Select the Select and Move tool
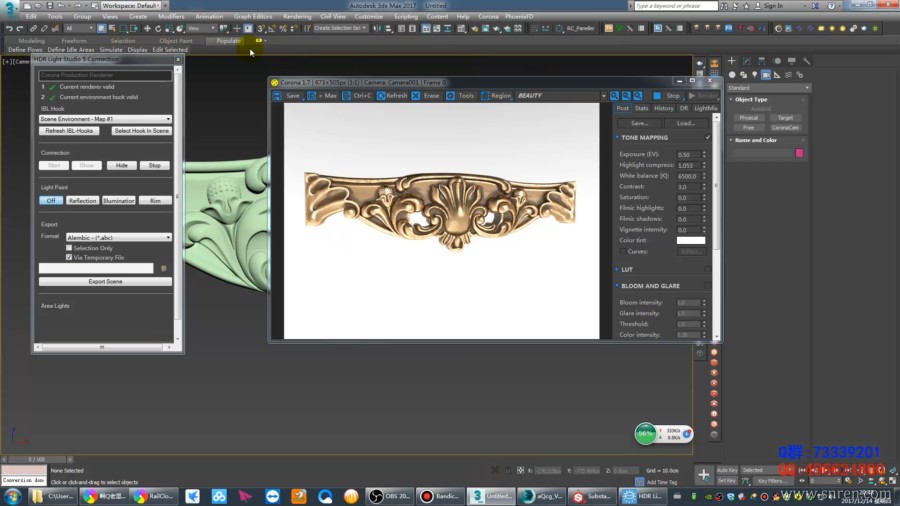Screen dimensions: 900x506 pos(147,28)
